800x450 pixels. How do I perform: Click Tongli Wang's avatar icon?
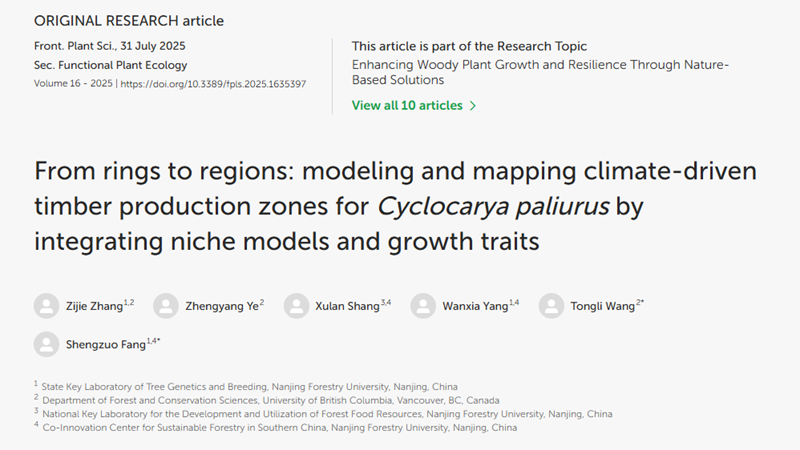[551, 305]
